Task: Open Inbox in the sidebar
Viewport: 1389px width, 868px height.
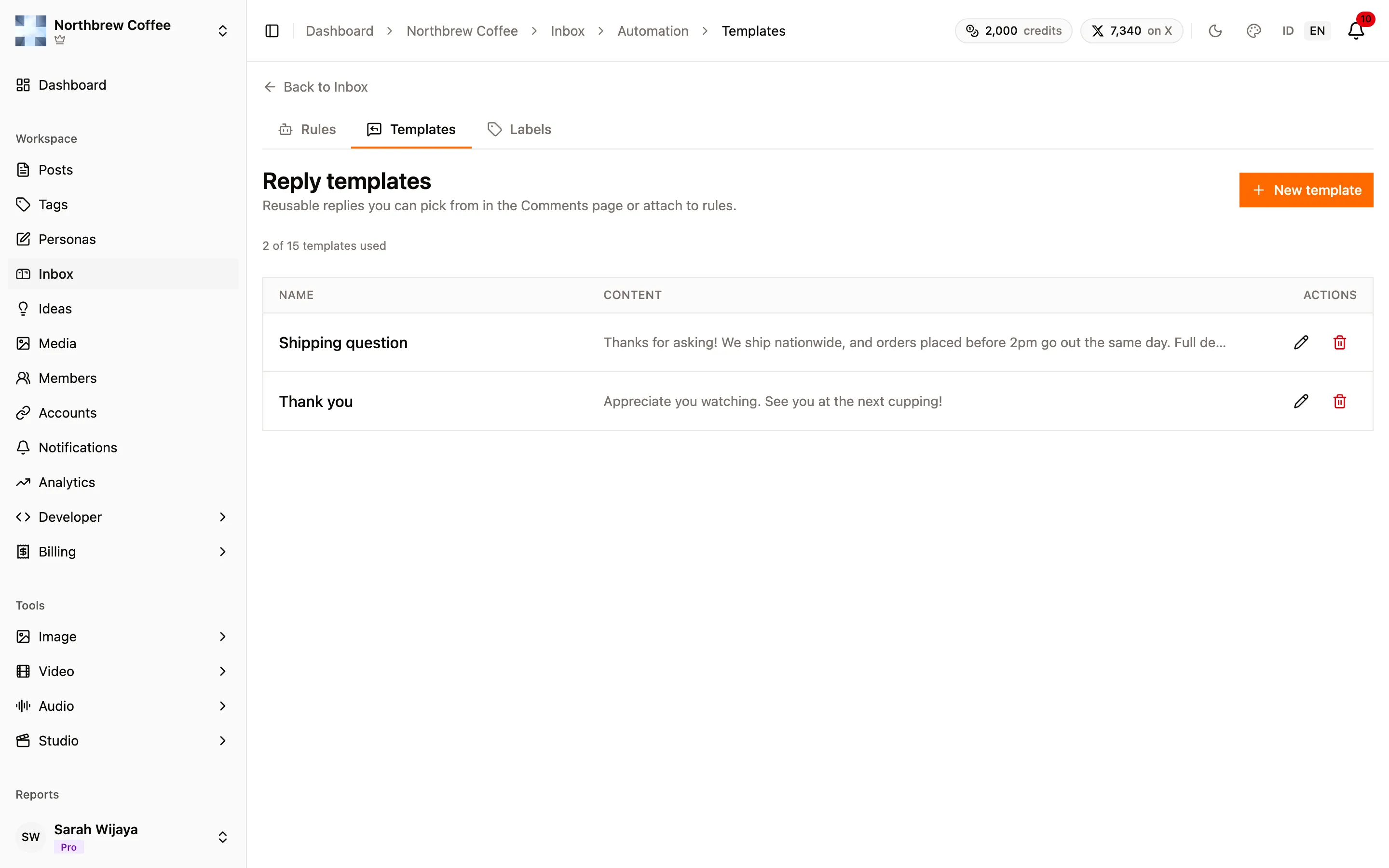Action: pos(123,274)
